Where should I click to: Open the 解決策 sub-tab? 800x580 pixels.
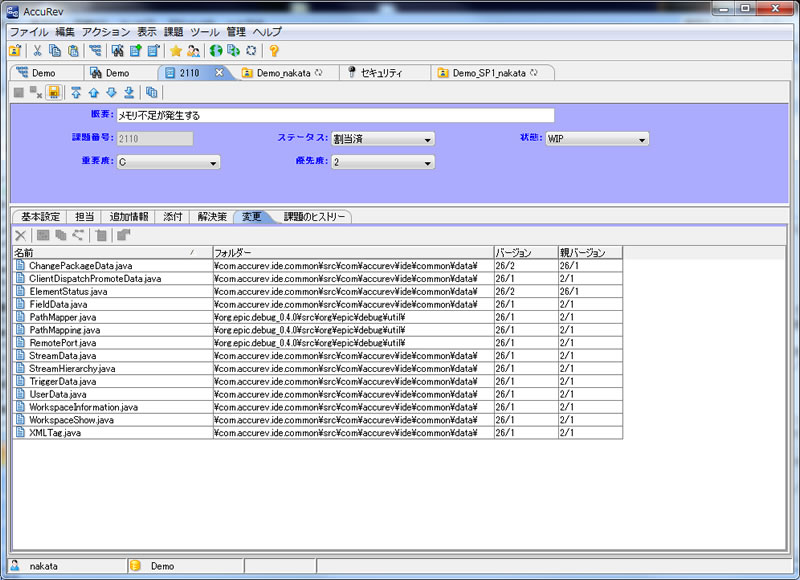pyautogui.click(x=212, y=217)
